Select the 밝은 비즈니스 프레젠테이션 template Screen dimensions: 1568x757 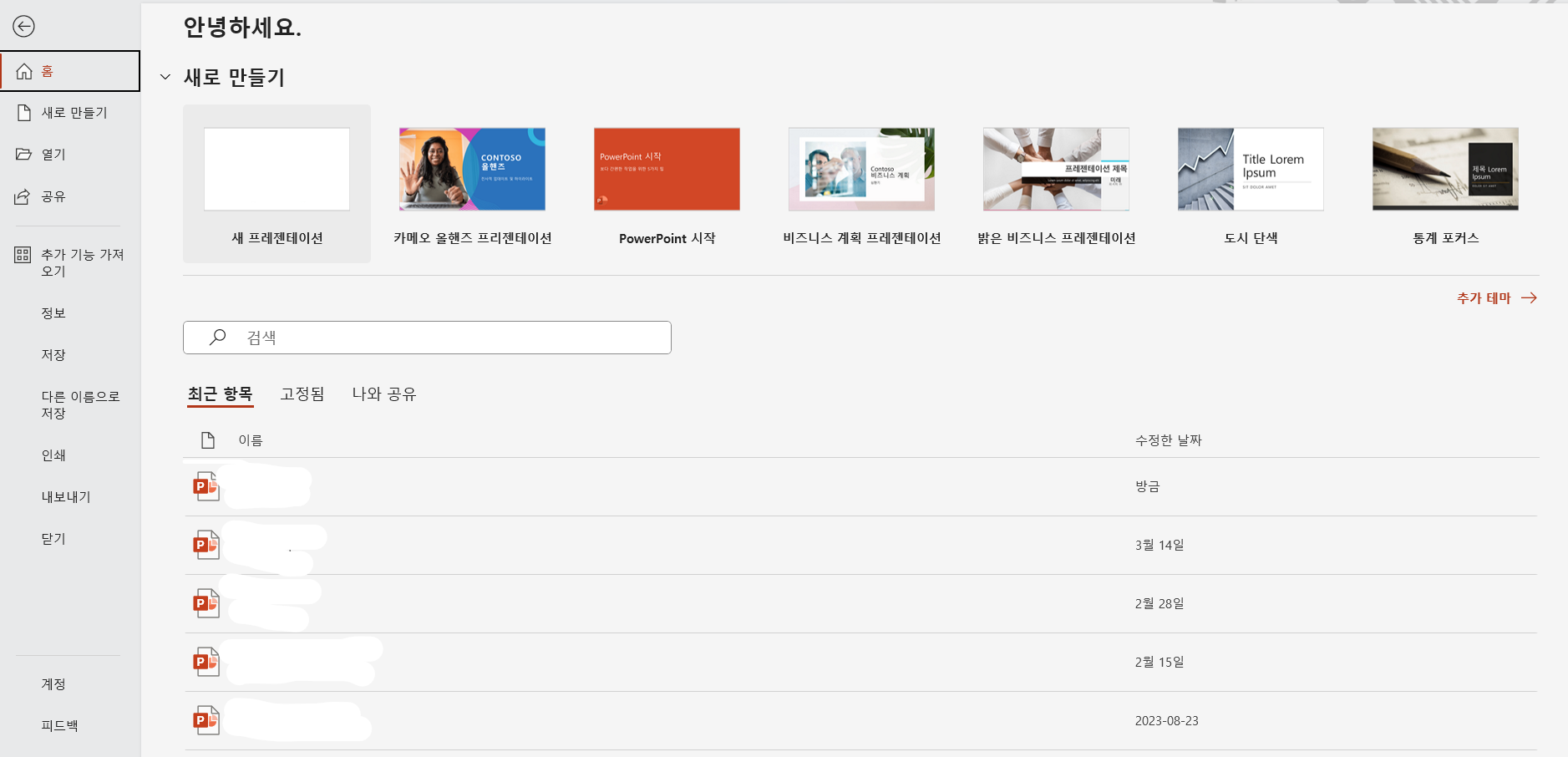(x=1056, y=184)
